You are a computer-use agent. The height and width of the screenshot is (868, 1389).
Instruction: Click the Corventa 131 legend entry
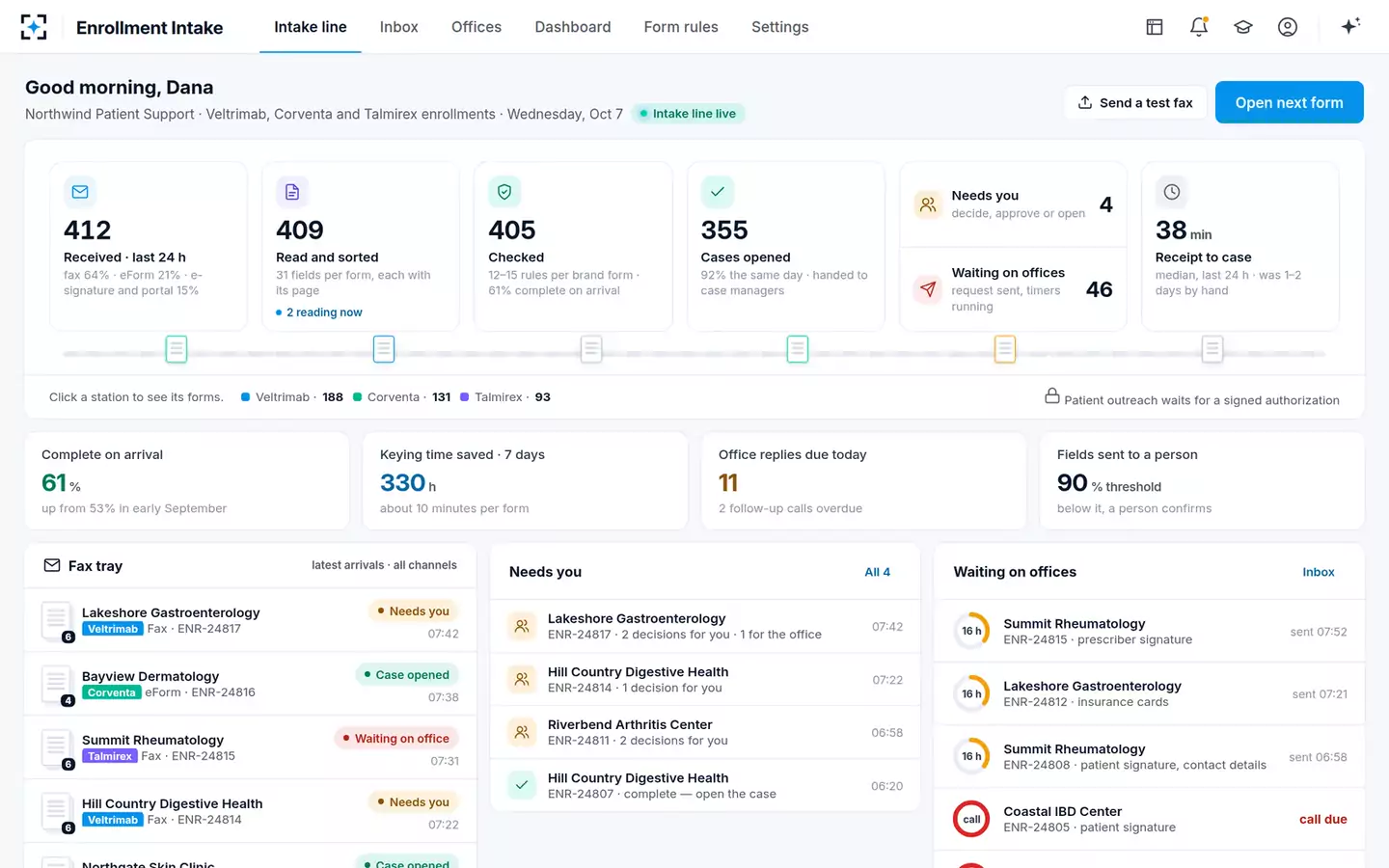pyautogui.click(x=402, y=397)
